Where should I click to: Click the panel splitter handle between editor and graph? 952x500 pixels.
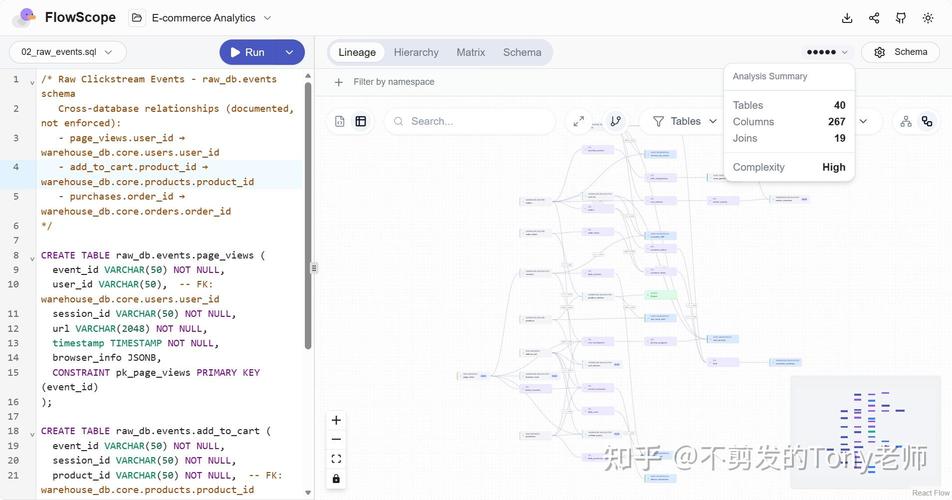tap(314, 268)
